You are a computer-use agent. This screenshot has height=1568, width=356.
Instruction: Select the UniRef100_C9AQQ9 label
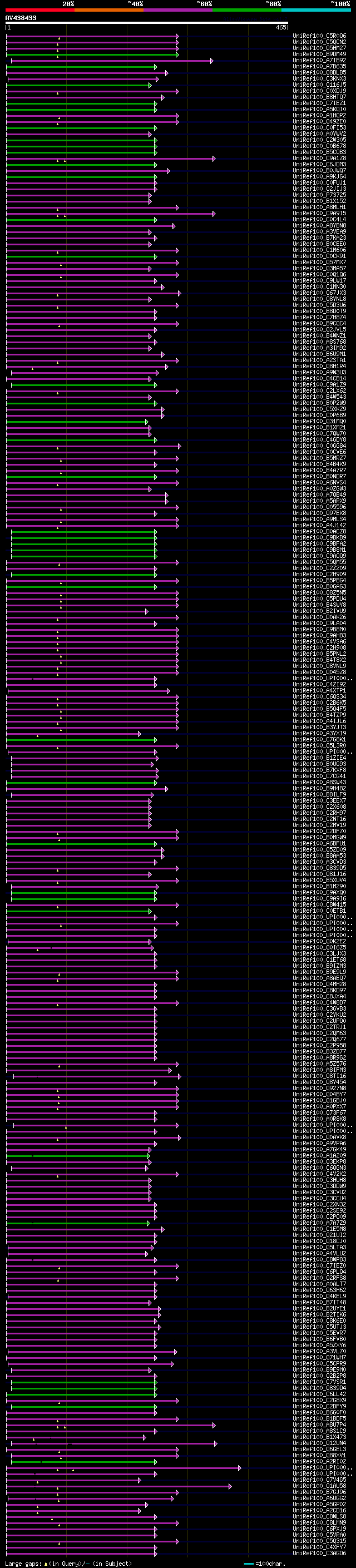[x=319, y=556]
